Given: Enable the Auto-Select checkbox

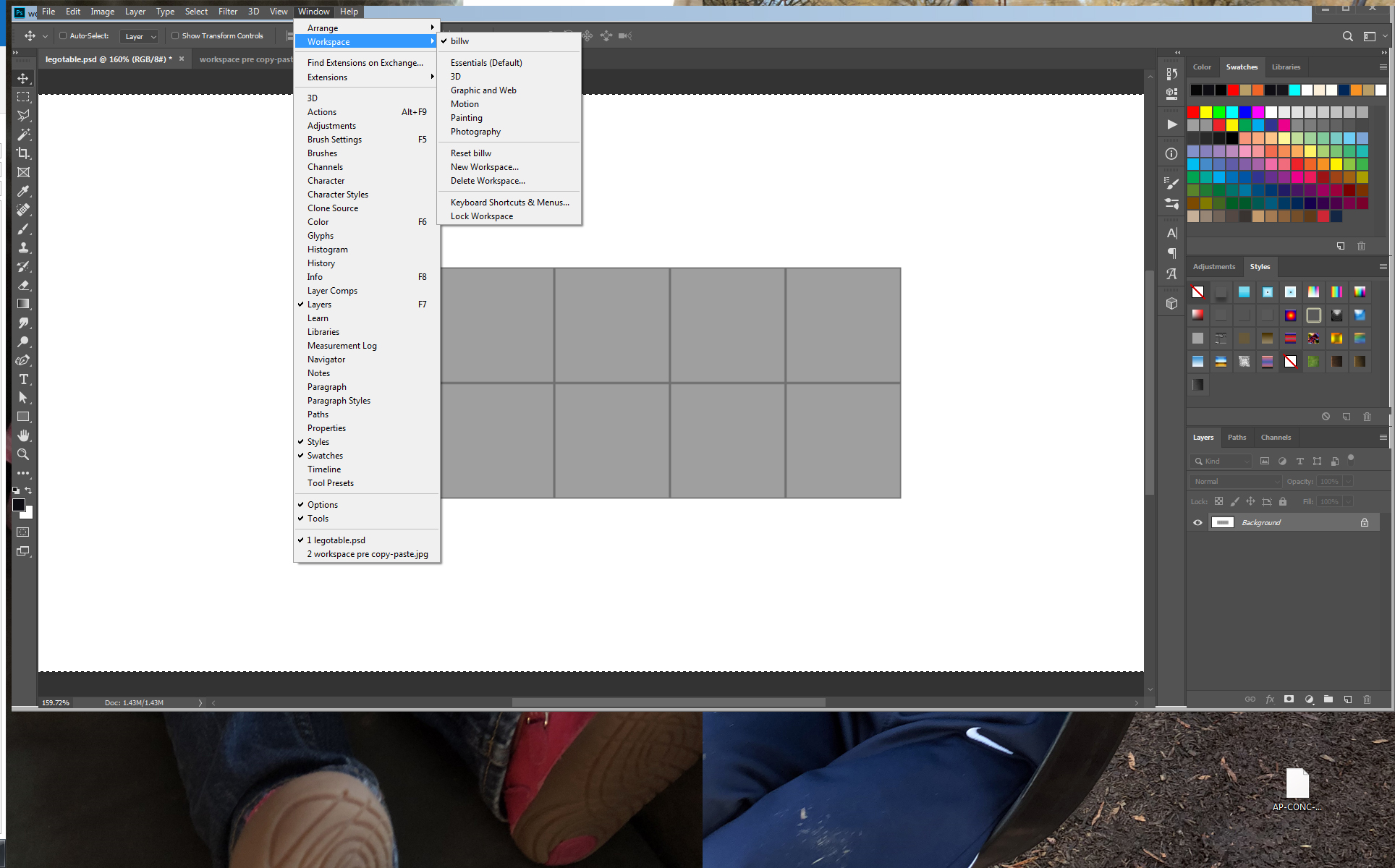Looking at the screenshot, I should click(x=62, y=35).
